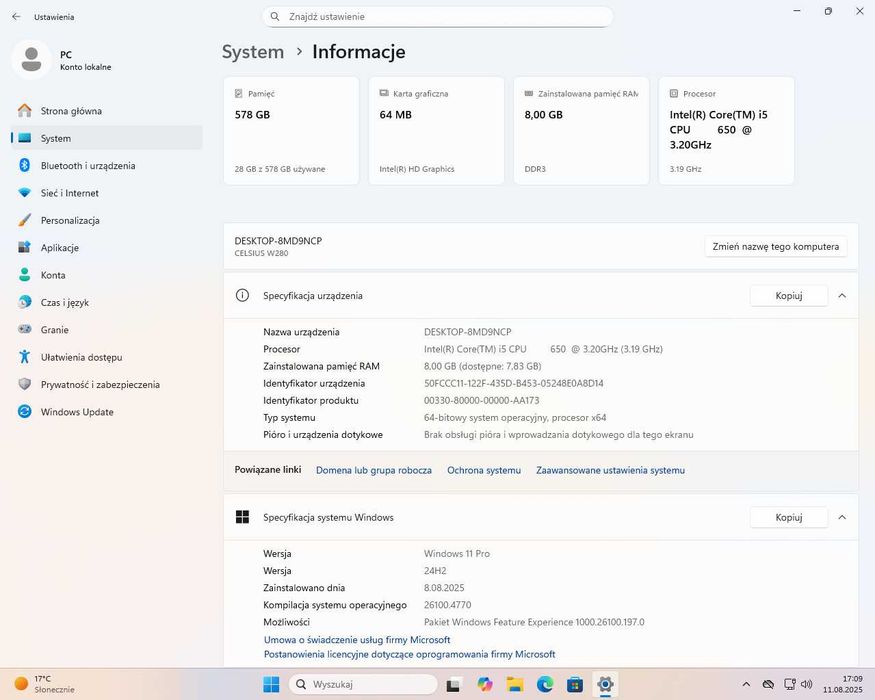Open Bluetooth i urządzenia settings

click(x=107, y=166)
